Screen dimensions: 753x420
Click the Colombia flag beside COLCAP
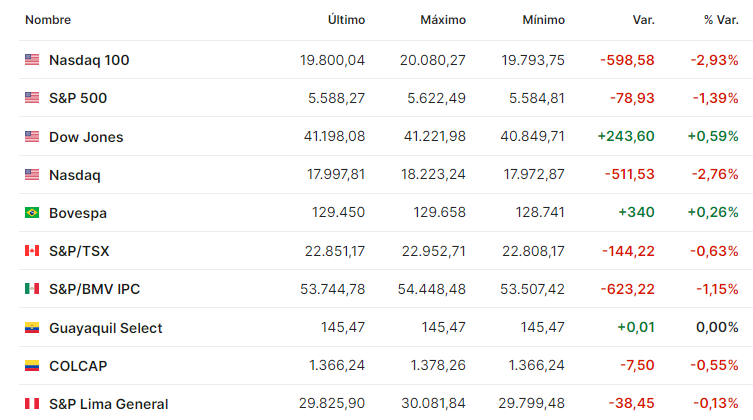[x=32, y=366]
